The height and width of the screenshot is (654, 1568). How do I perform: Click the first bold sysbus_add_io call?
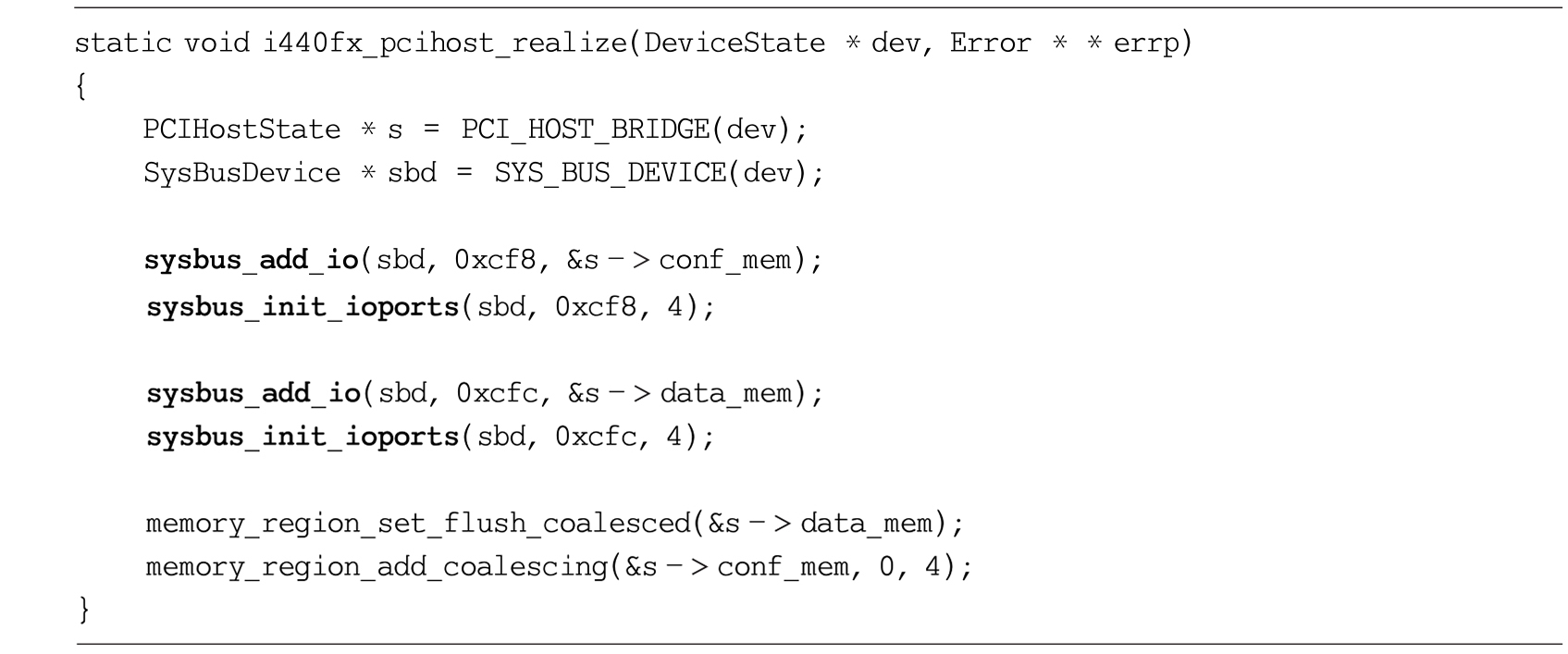pos(251,261)
